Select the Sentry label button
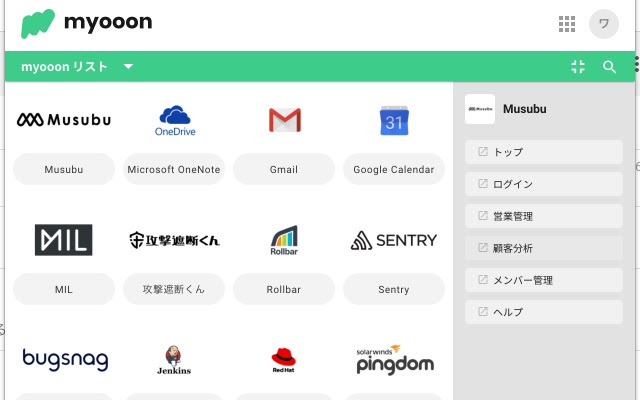640x400 pixels. (393, 289)
